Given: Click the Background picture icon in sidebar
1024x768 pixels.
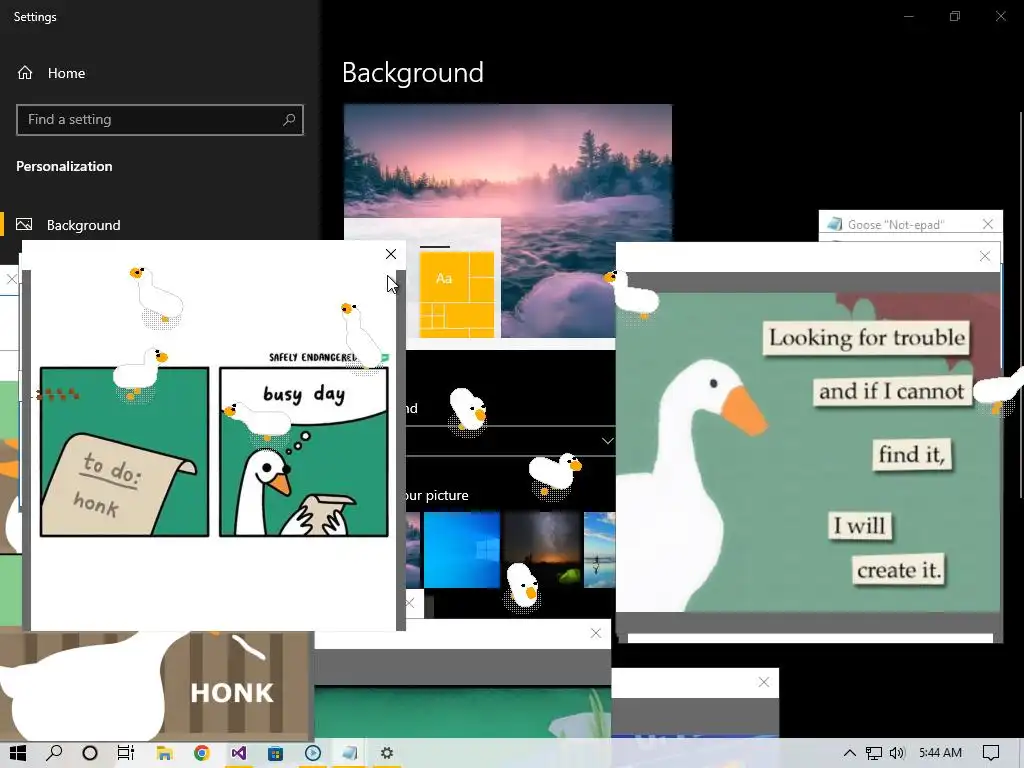Looking at the screenshot, I should [24, 225].
